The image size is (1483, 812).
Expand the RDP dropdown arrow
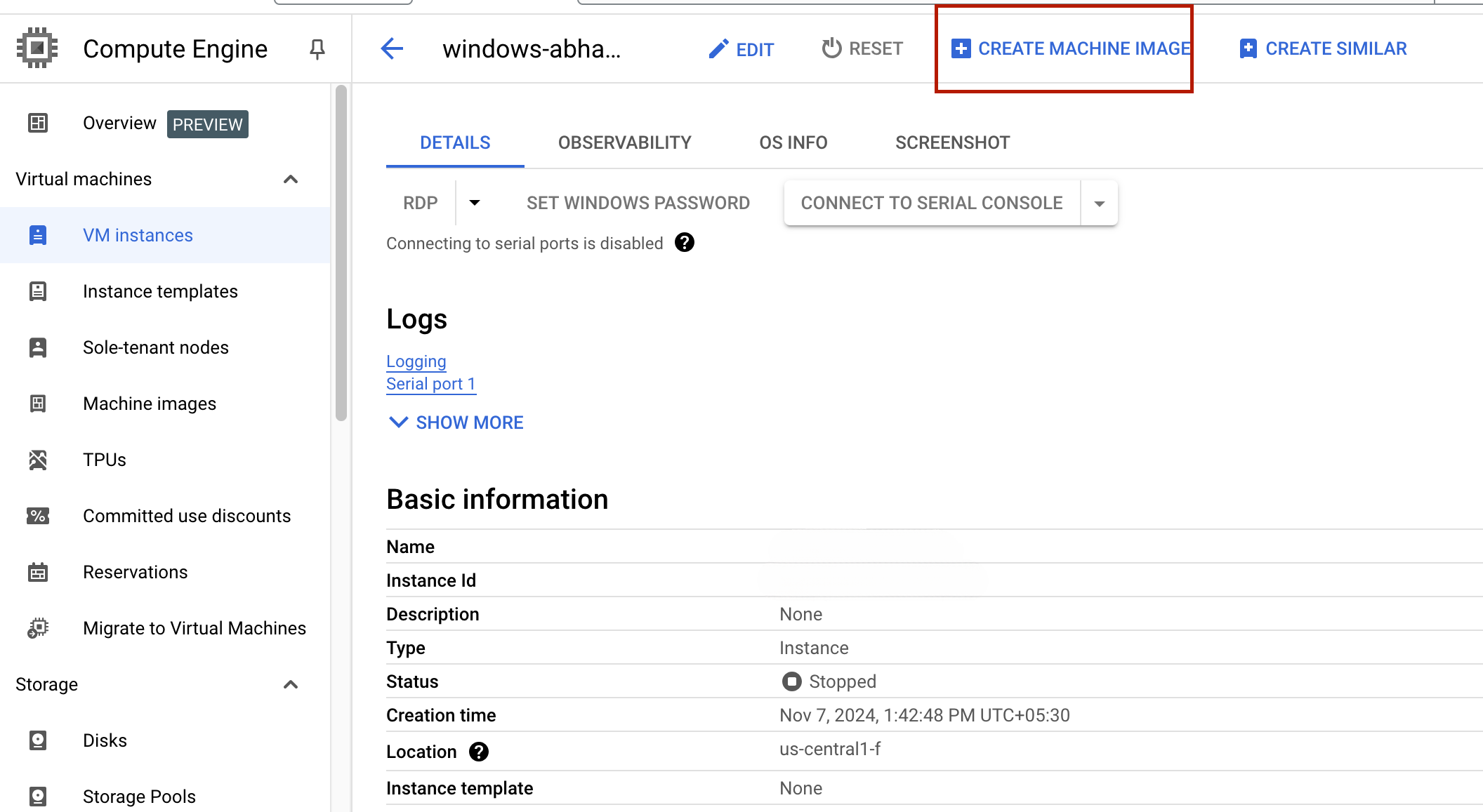475,203
